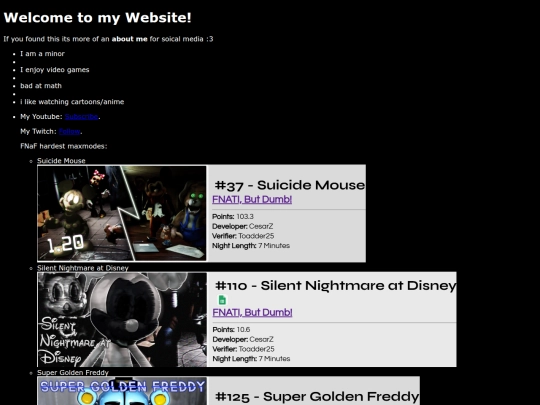Click the "bad at math" list item
The height and width of the screenshot is (405, 540).
click(x=41, y=86)
